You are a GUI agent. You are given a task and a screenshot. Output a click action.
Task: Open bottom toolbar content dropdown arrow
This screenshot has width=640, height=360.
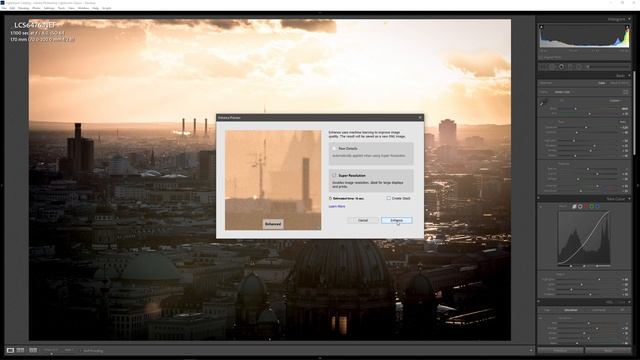click(531, 350)
